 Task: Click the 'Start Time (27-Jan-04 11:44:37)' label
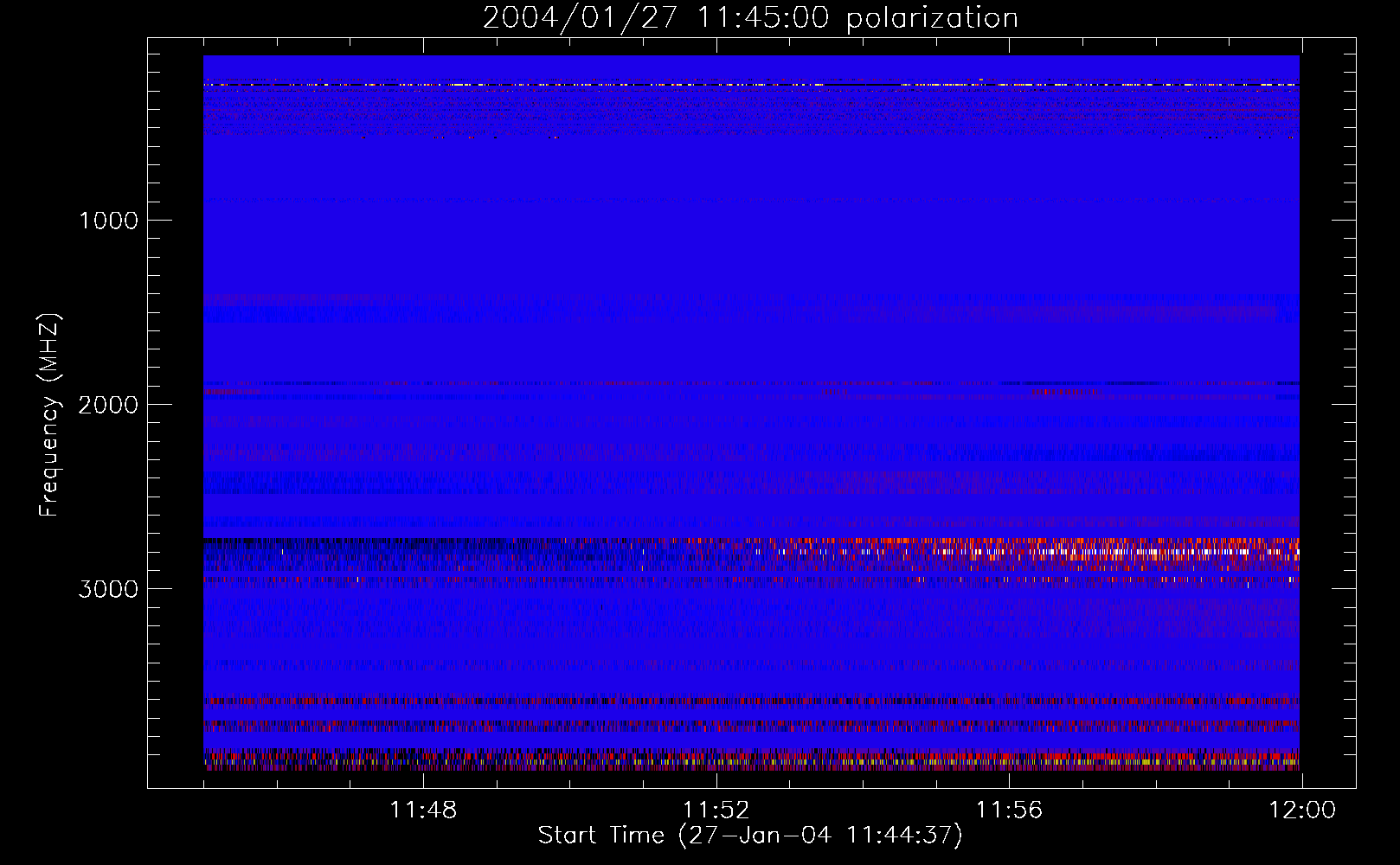point(750,836)
